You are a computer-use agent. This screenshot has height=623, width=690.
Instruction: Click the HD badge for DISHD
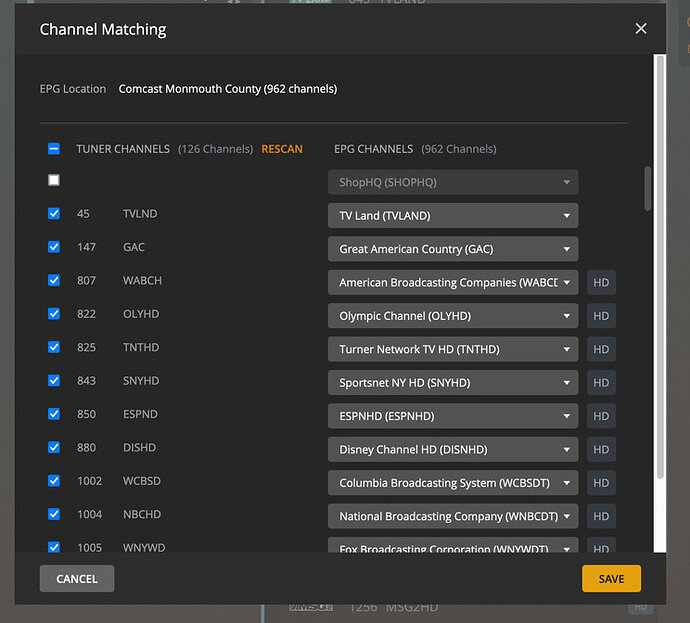[x=601, y=450]
